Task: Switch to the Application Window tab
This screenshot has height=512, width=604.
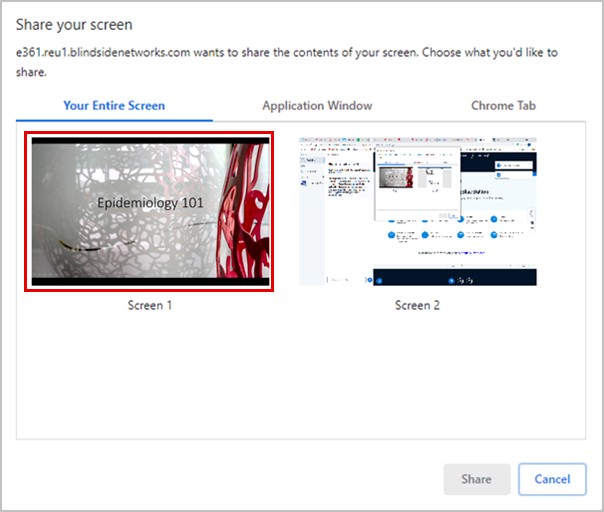Action: click(x=317, y=105)
